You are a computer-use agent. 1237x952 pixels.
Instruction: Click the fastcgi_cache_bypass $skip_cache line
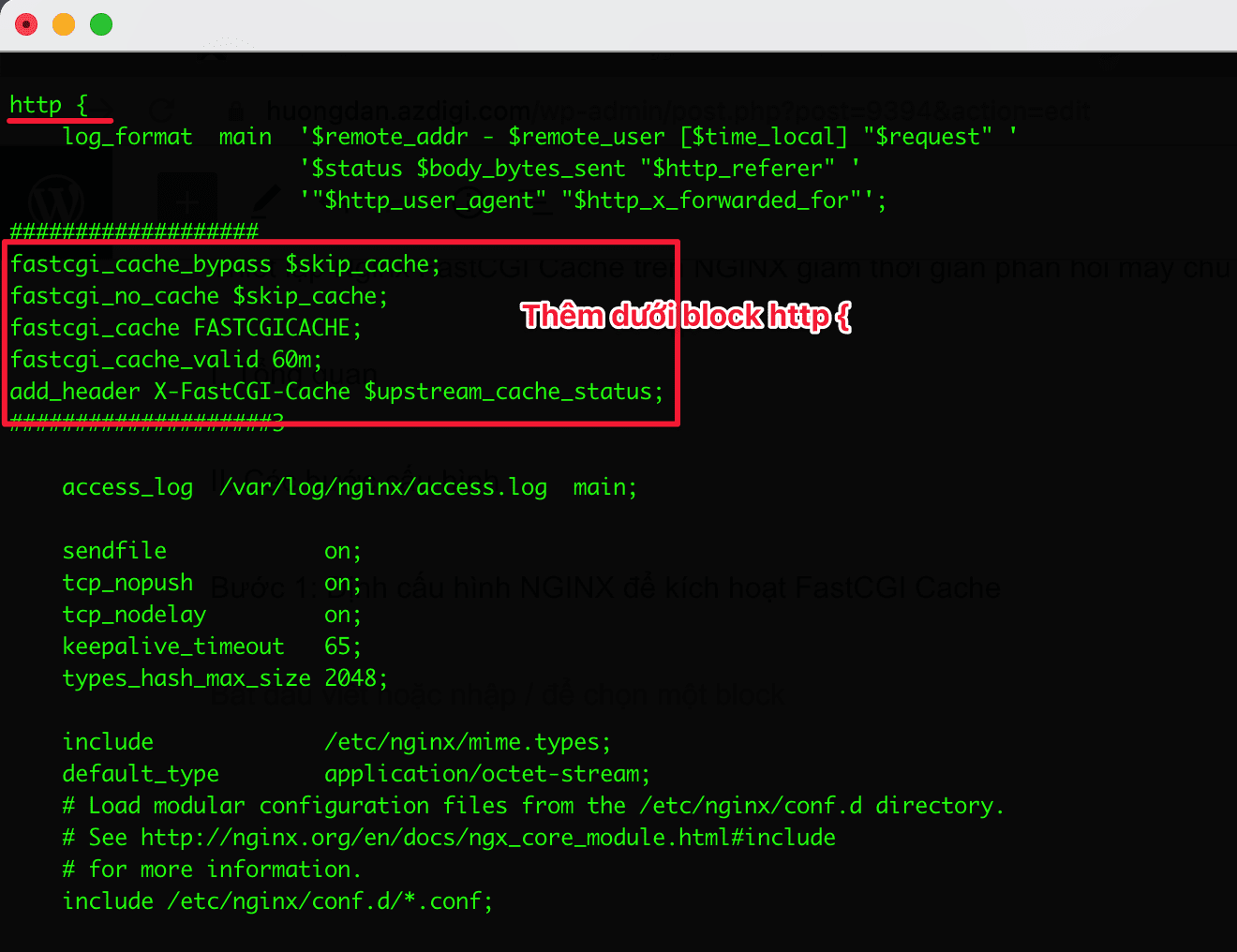(x=225, y=264)
